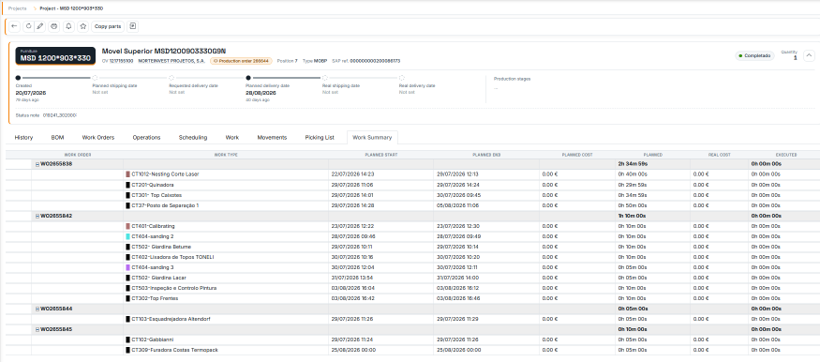Click the Created date 20/07/2026
Image resolution: width=820 pixels, height=362 pixels.
click(x=31, y=93)
